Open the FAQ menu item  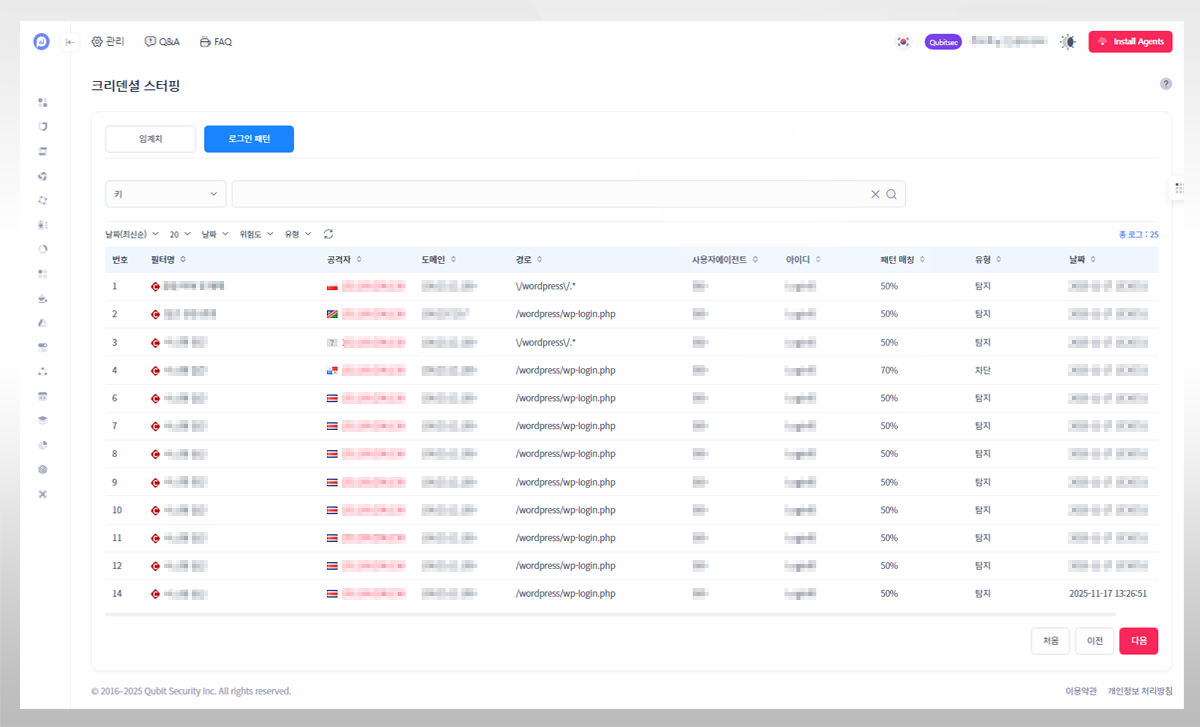(x=216, y=42)
